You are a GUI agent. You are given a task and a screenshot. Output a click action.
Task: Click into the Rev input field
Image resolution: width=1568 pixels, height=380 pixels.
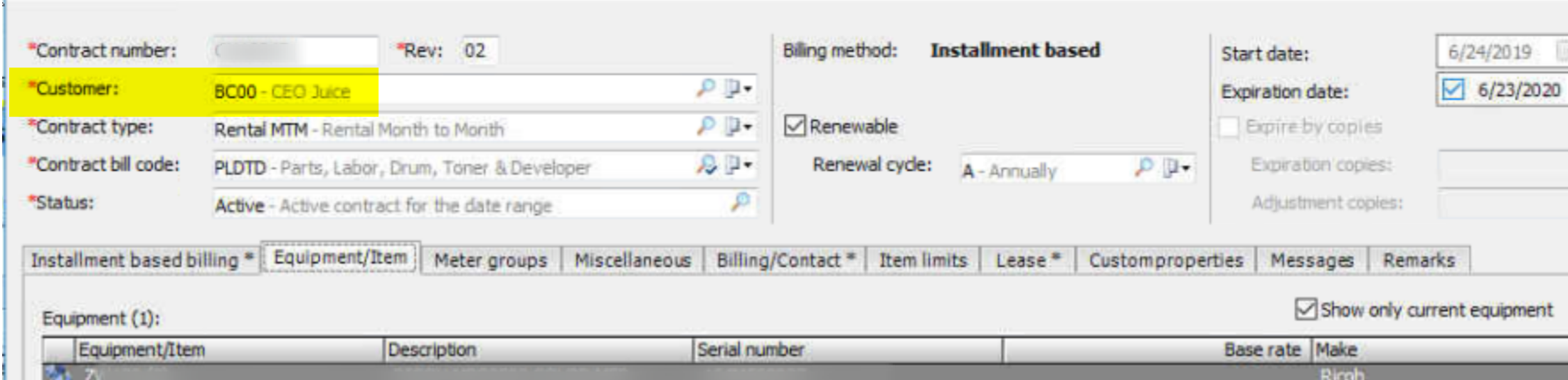point(480,51)
